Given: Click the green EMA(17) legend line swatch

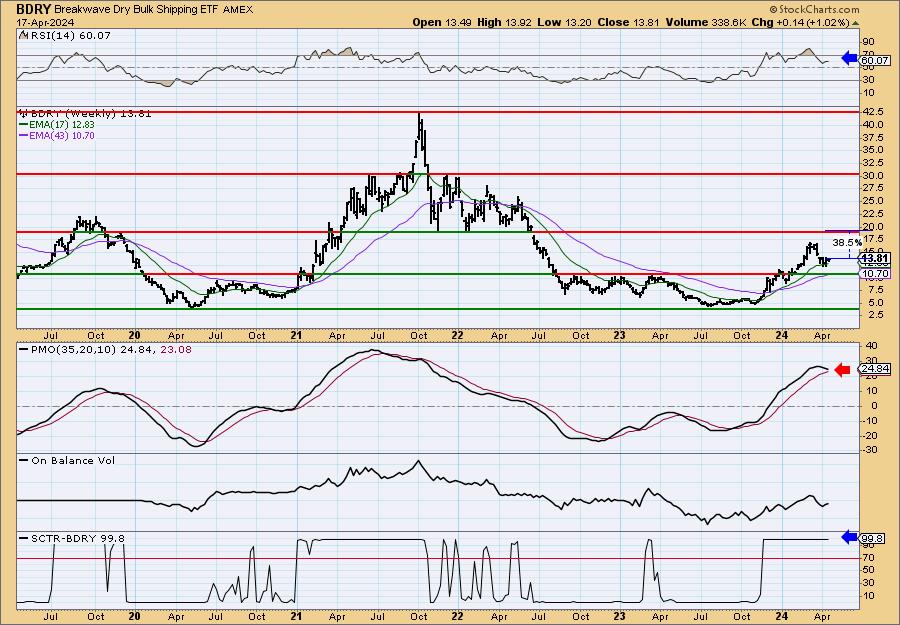Looking at the screenshot, I should point(24,125).
